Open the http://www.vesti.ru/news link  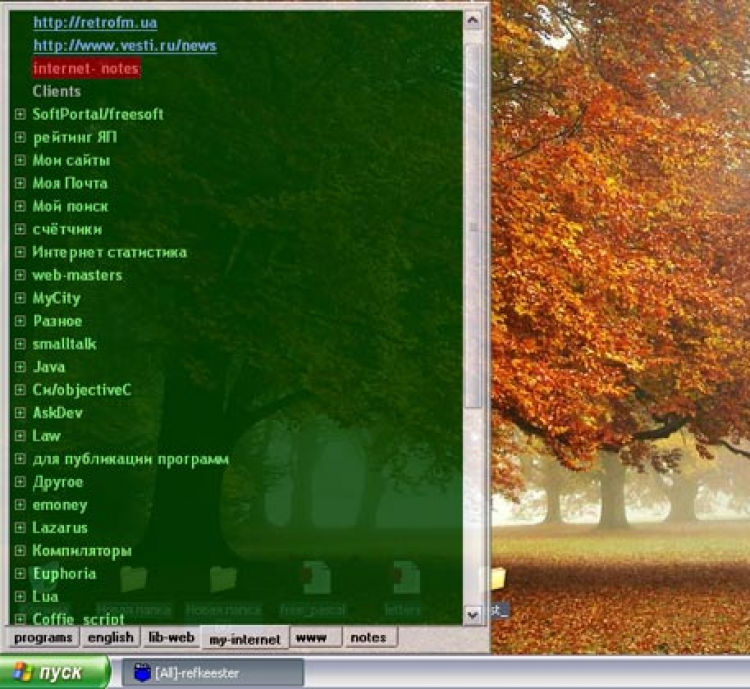point(125,45)
